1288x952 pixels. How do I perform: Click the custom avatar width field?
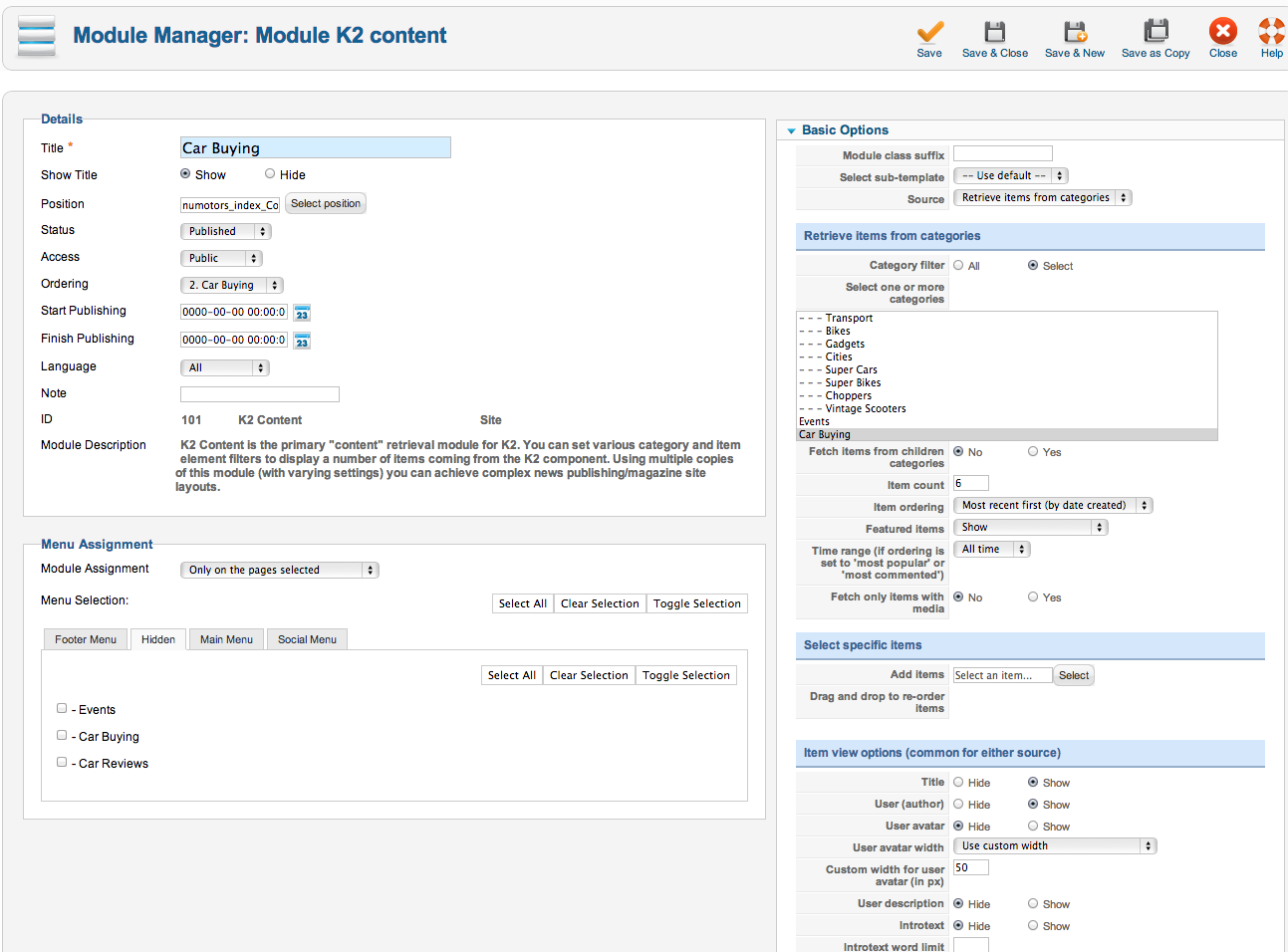(x=971, y=867)
